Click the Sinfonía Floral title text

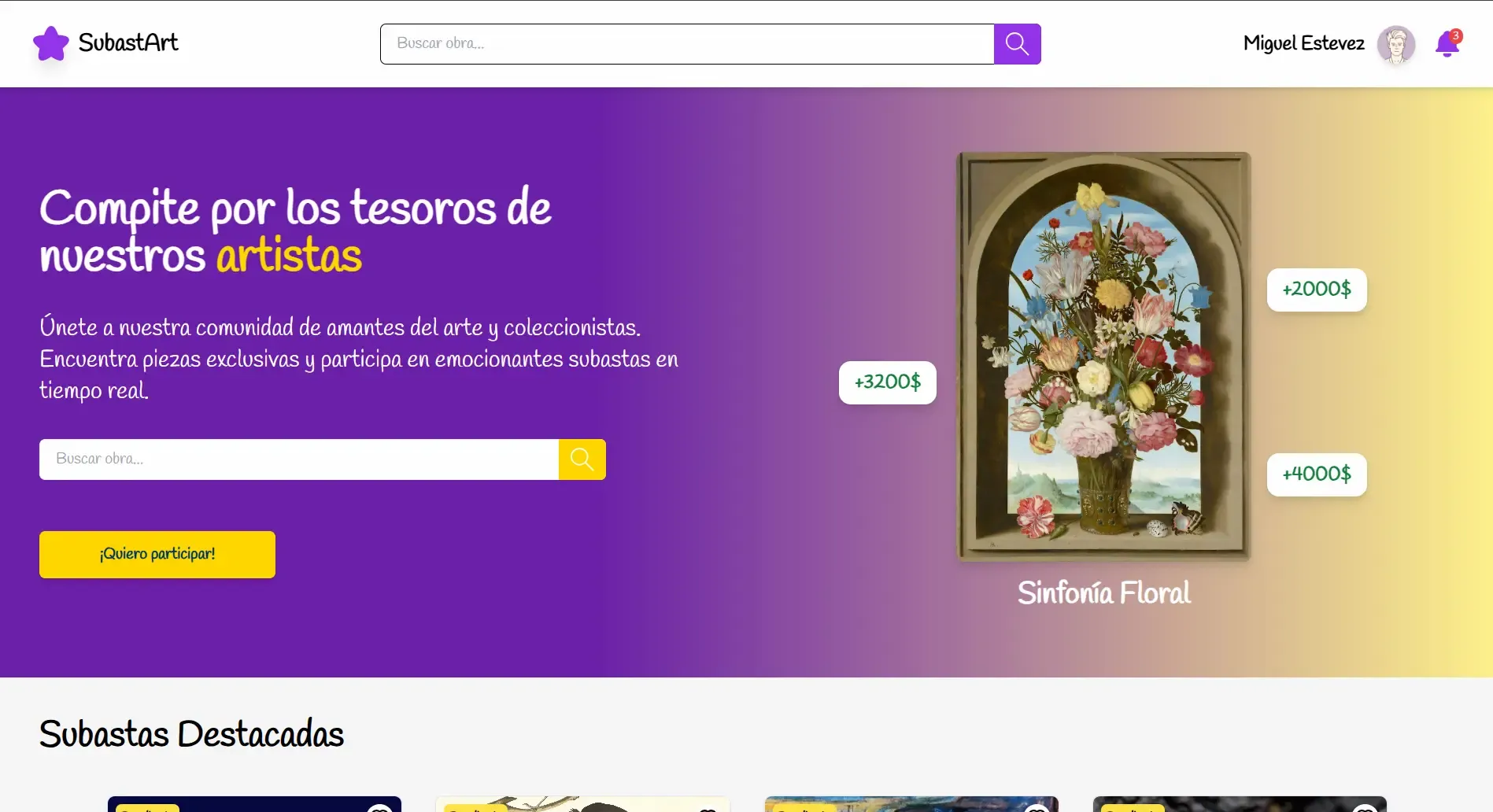(x=1103, y=592)
